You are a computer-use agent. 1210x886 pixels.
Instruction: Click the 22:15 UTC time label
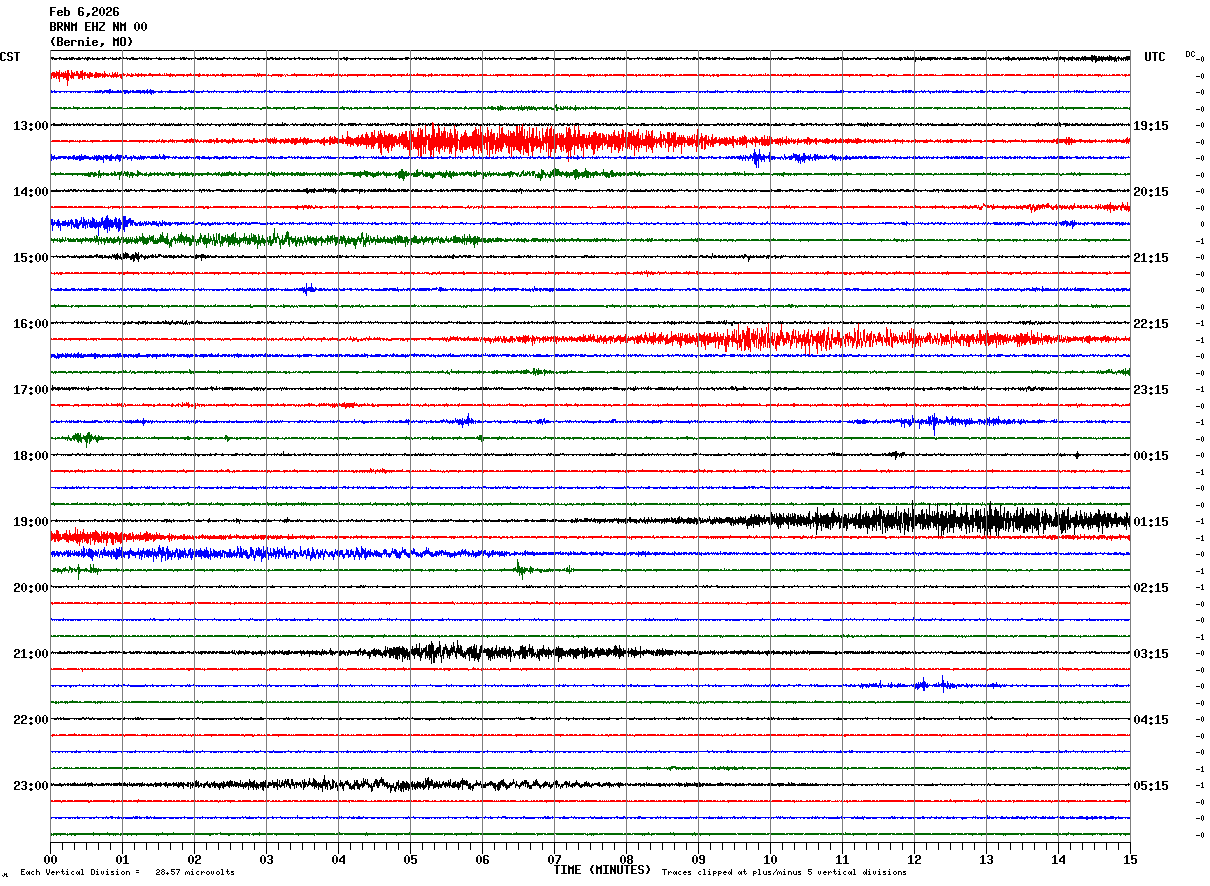pyautogui.click(x=1151, y=324)
